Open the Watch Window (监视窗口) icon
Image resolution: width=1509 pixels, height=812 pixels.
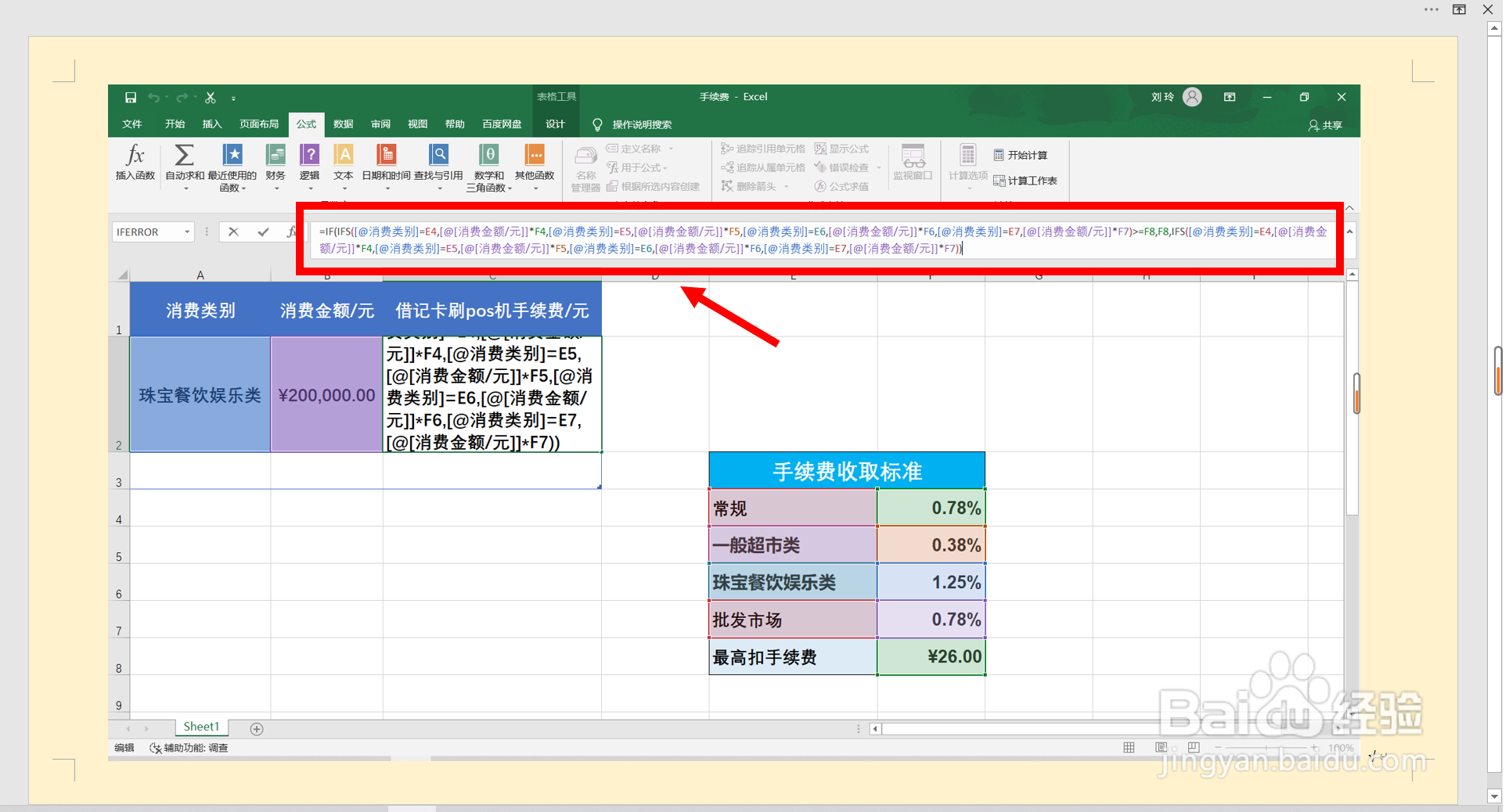coord(913,156)
